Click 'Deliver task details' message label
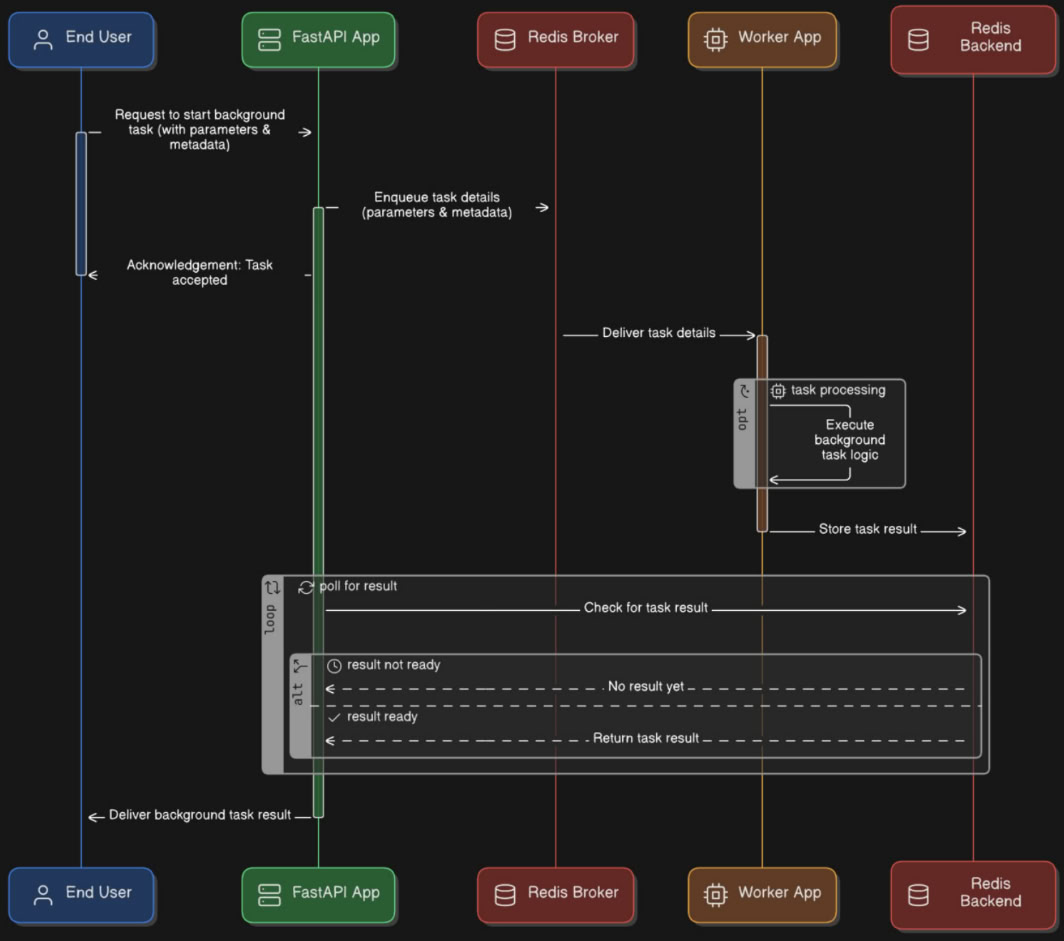Screen dimensions: 1064x941 659,333
